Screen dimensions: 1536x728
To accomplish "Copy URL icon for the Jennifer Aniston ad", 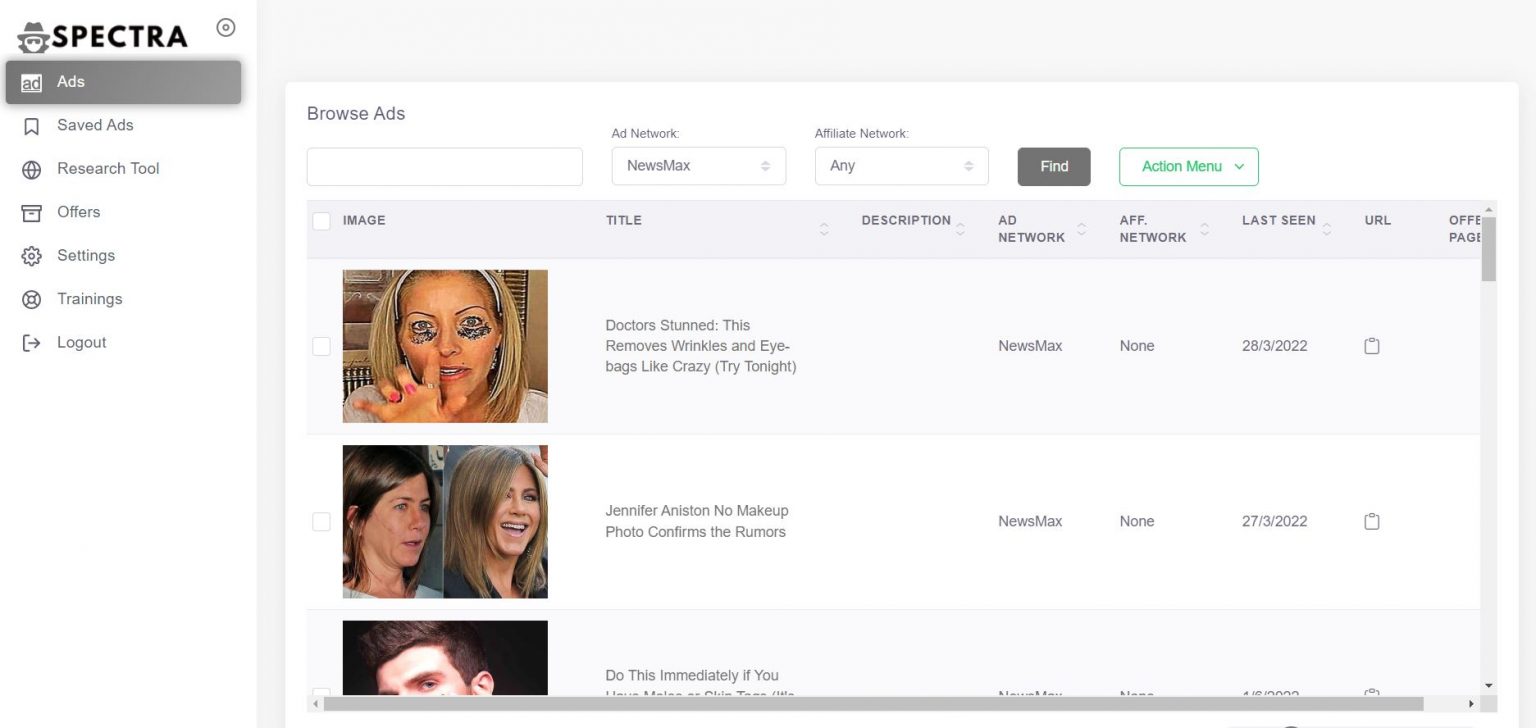I will (1371, 521).
